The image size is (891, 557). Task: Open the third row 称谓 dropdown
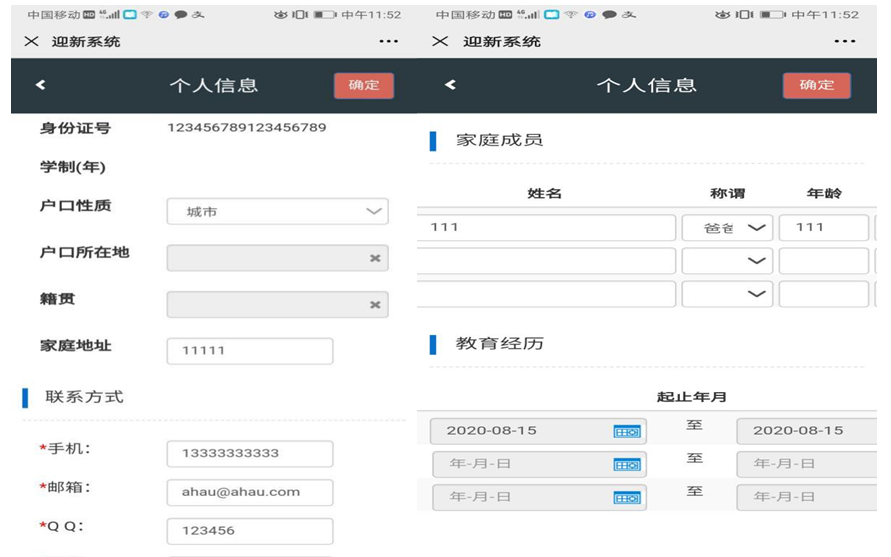click(x=727, y=294)
